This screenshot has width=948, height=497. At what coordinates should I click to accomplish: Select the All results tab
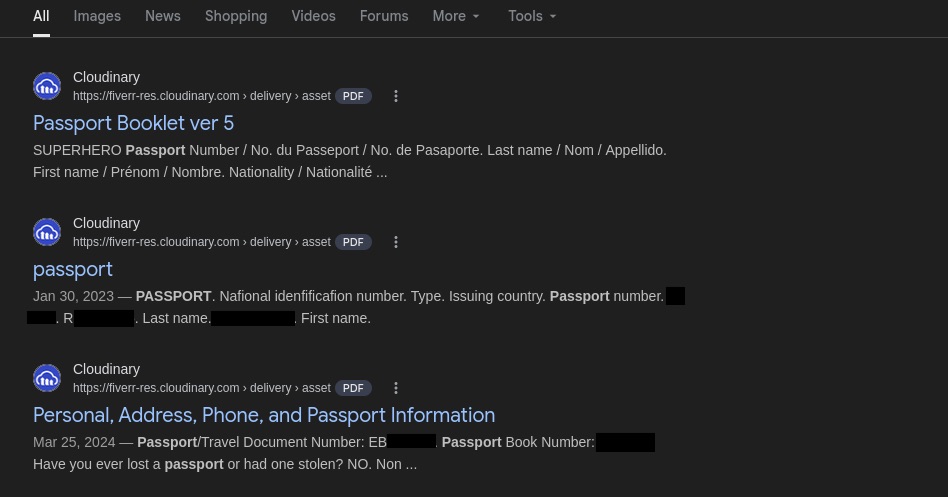41,16
